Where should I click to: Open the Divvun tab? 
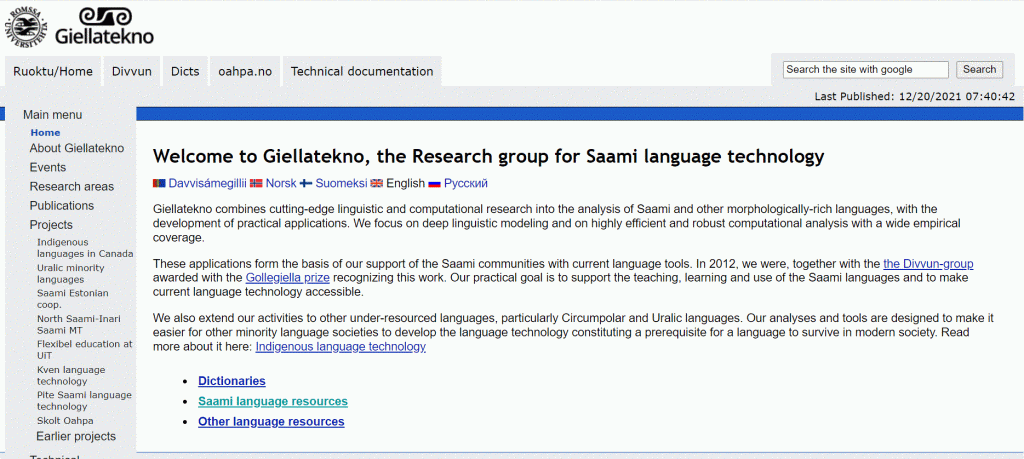pos(132,71)
